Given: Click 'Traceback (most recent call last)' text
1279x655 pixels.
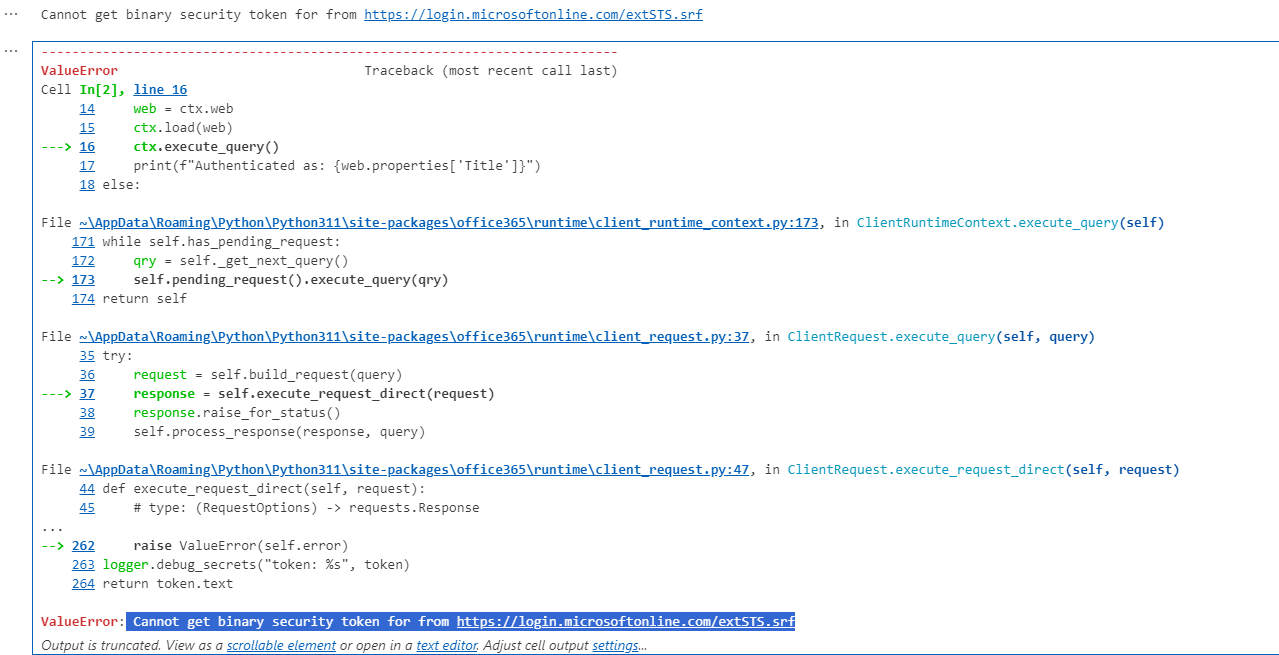Looking at the screenshot, I should tap(491, 71).
